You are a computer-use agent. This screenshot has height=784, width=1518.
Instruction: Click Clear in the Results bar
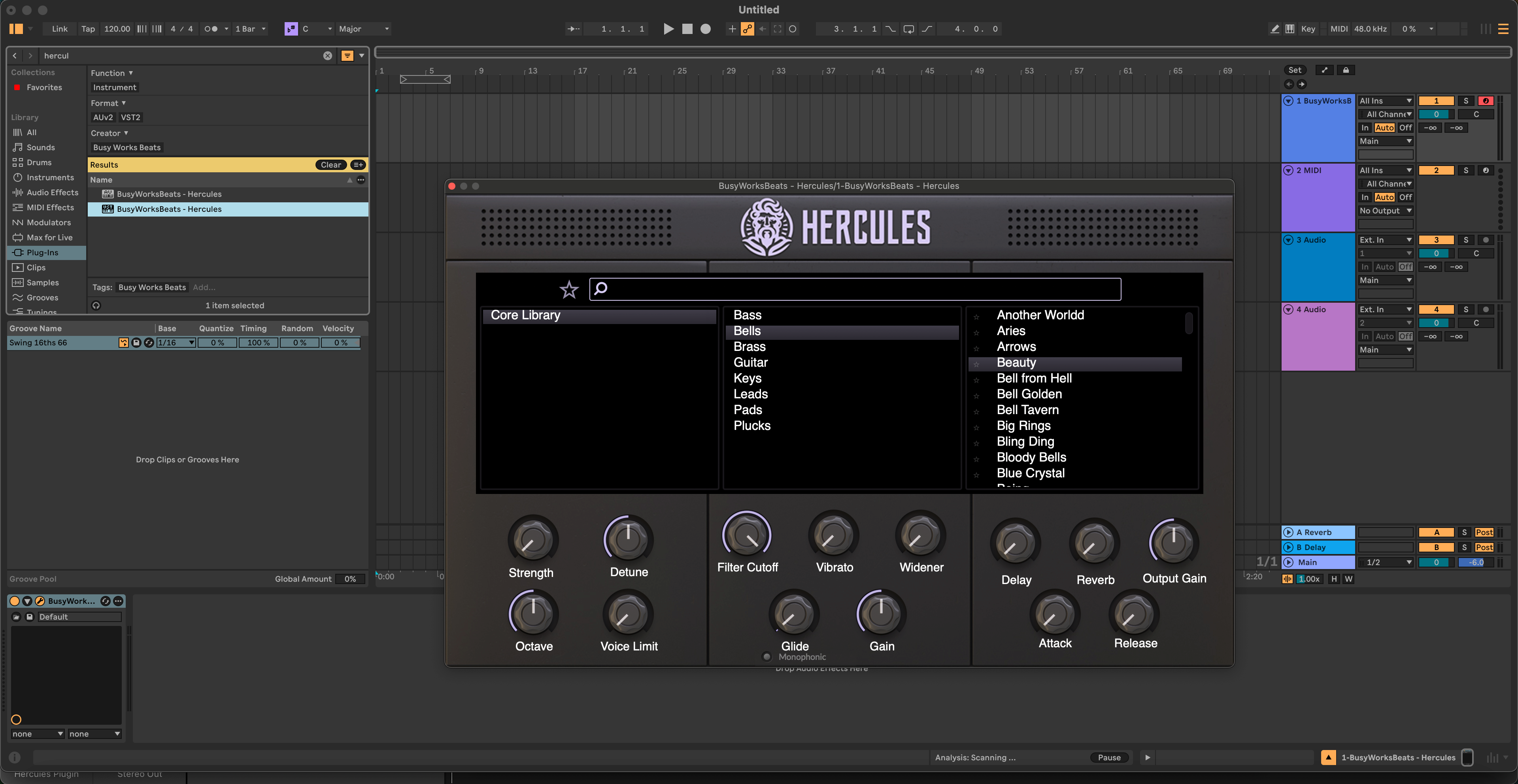click(330, 165)
